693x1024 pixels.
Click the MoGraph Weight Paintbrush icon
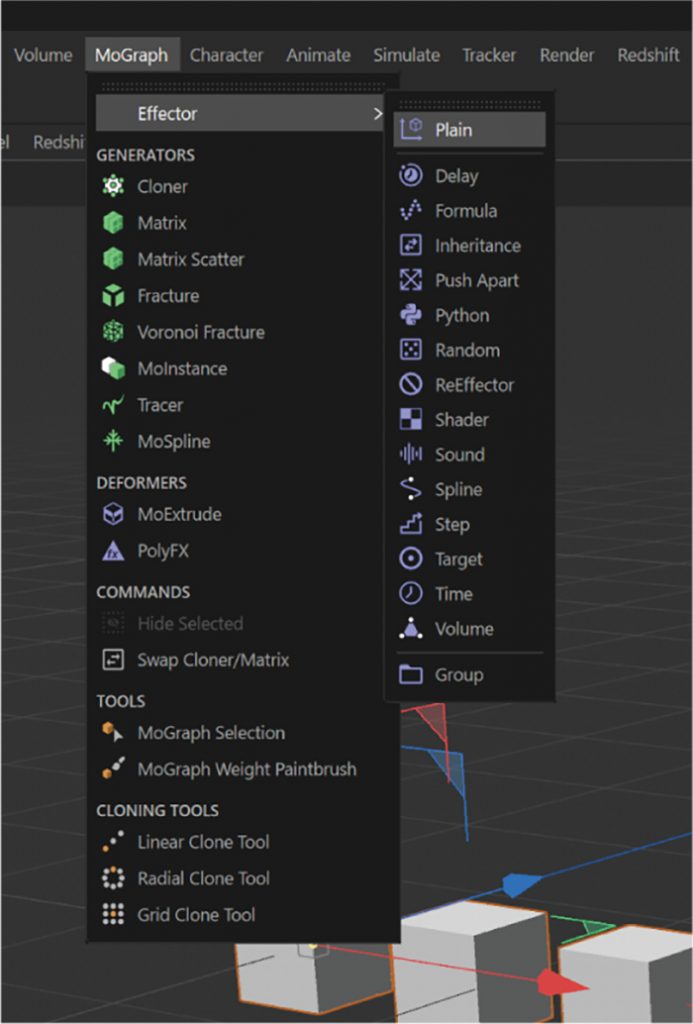pyautogui.click(x=112, y=769)
